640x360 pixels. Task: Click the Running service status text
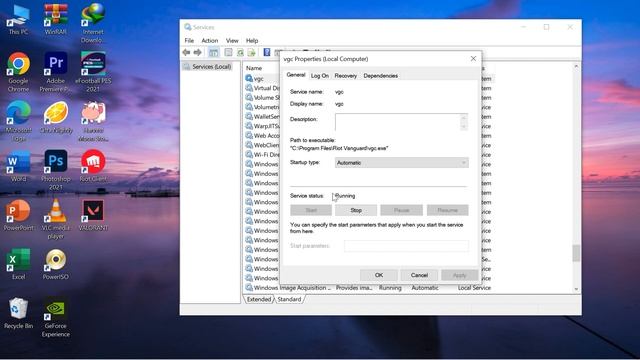pos(345,196)
